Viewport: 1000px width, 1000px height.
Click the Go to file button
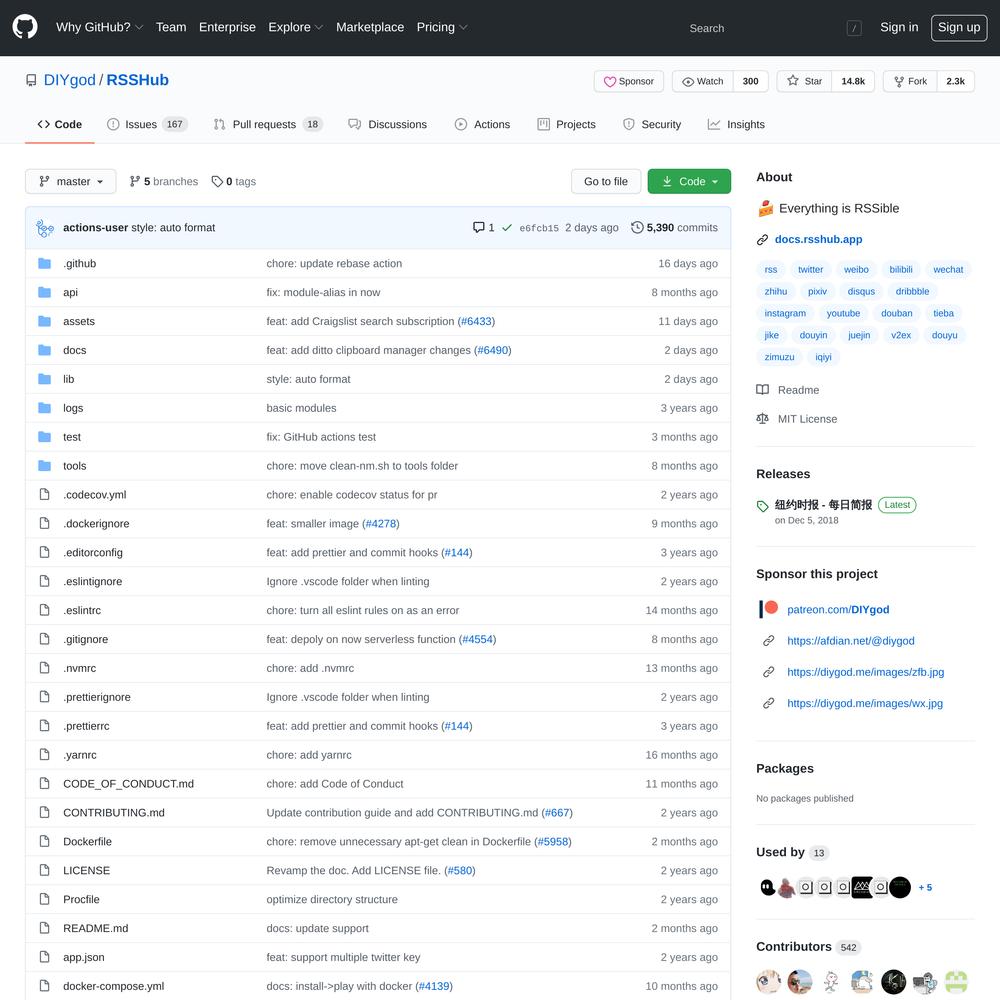tap(606, 181)
